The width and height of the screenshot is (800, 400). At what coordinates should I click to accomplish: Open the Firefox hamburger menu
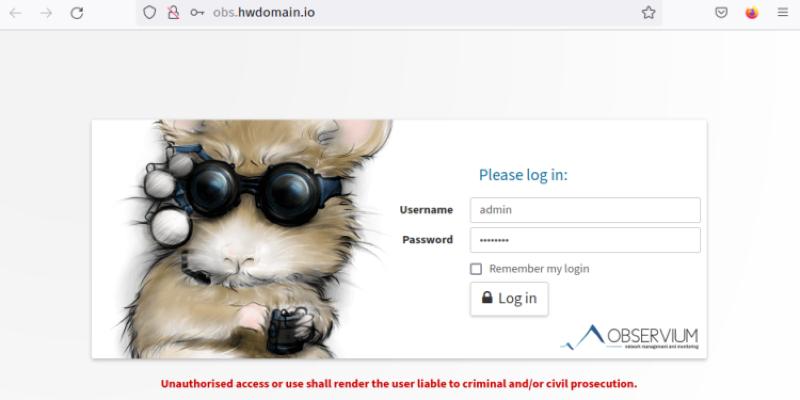[x=783, y=12]
